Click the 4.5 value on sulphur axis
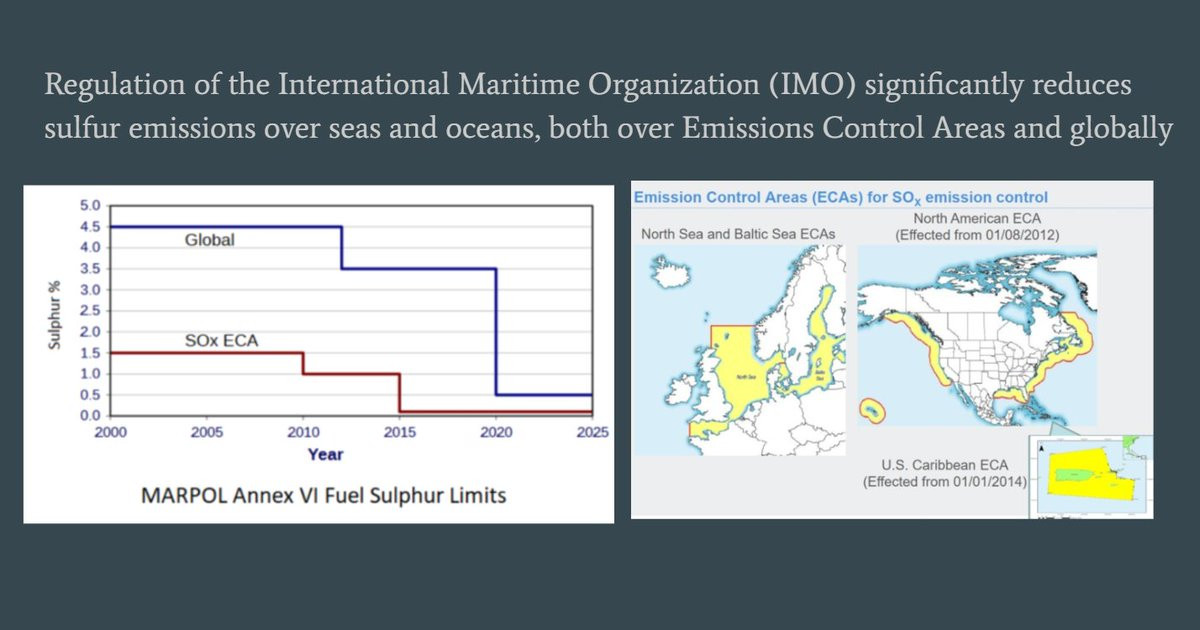The height and width of the screenshot is (630, 1200). pos(90,227)
